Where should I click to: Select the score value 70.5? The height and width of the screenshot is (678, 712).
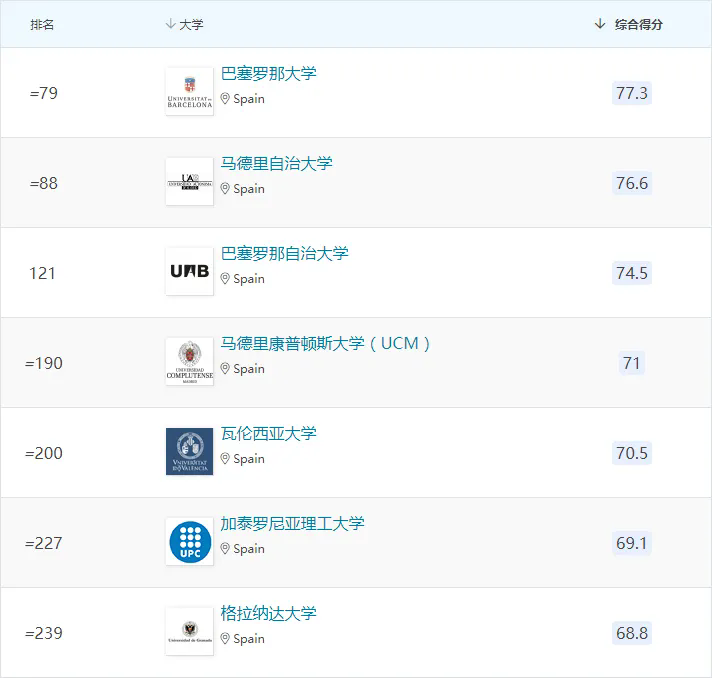coord(632,453)
